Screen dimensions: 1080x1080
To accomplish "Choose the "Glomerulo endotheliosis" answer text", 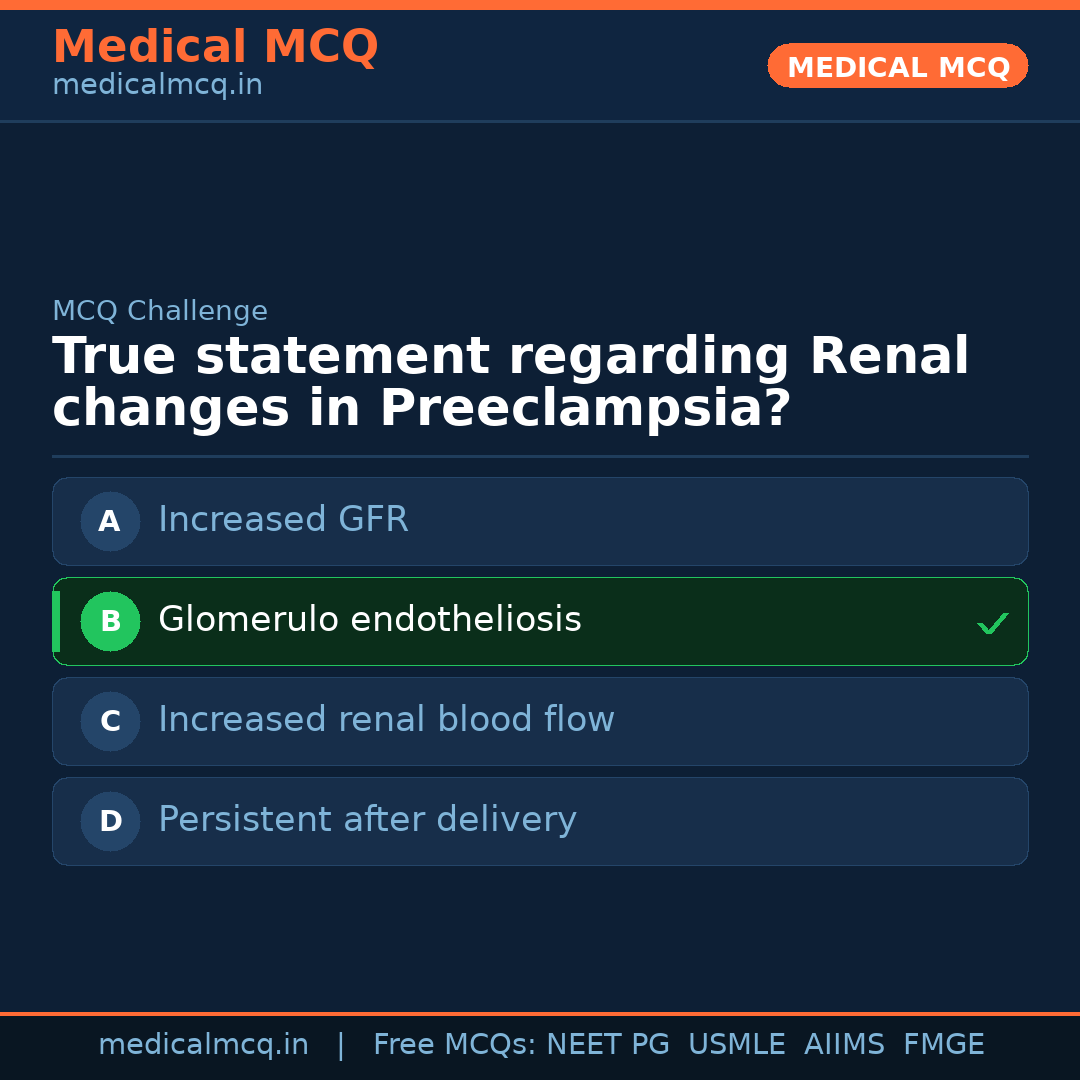I will tap(369, 620).
